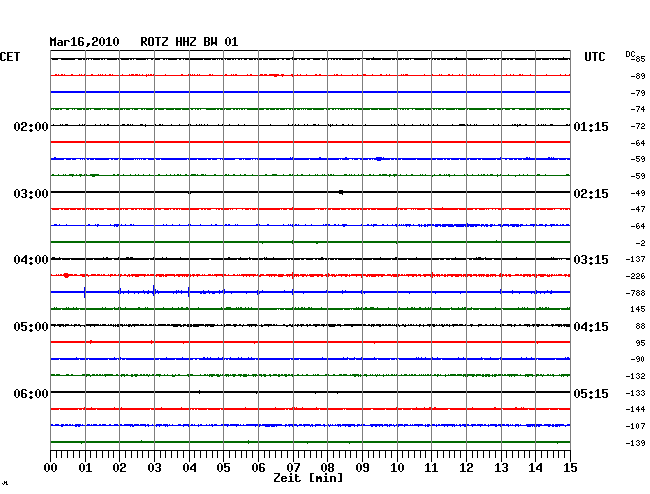650x494 pixels.
Task: Select DC offset value -107
Action: coord(635,426)
